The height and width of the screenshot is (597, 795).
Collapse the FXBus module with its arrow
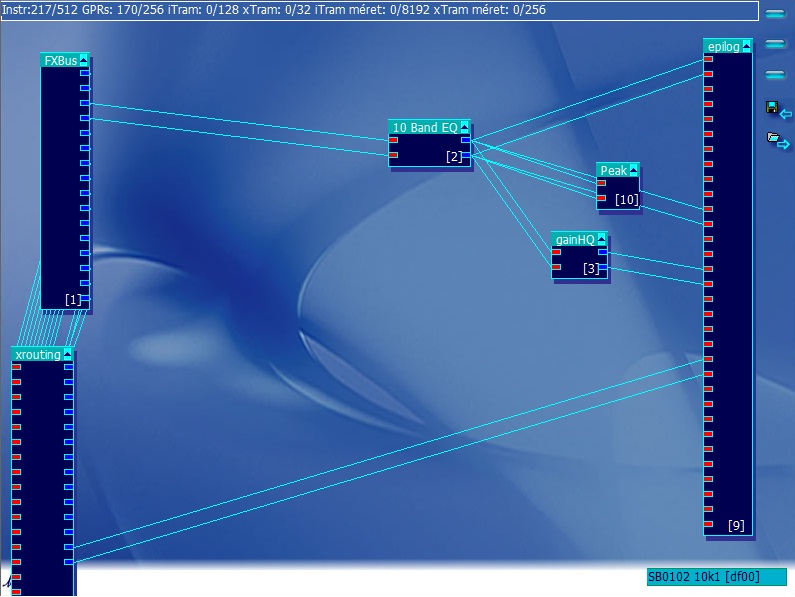coord(84,60)
